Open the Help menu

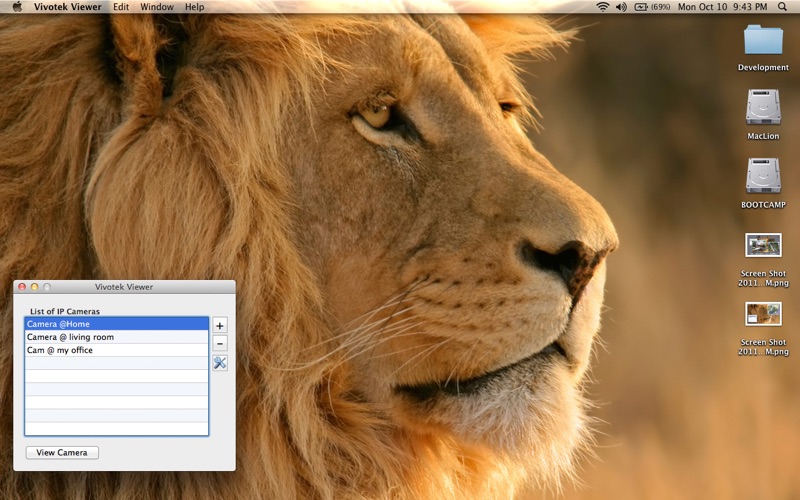[x=194, y=7]
